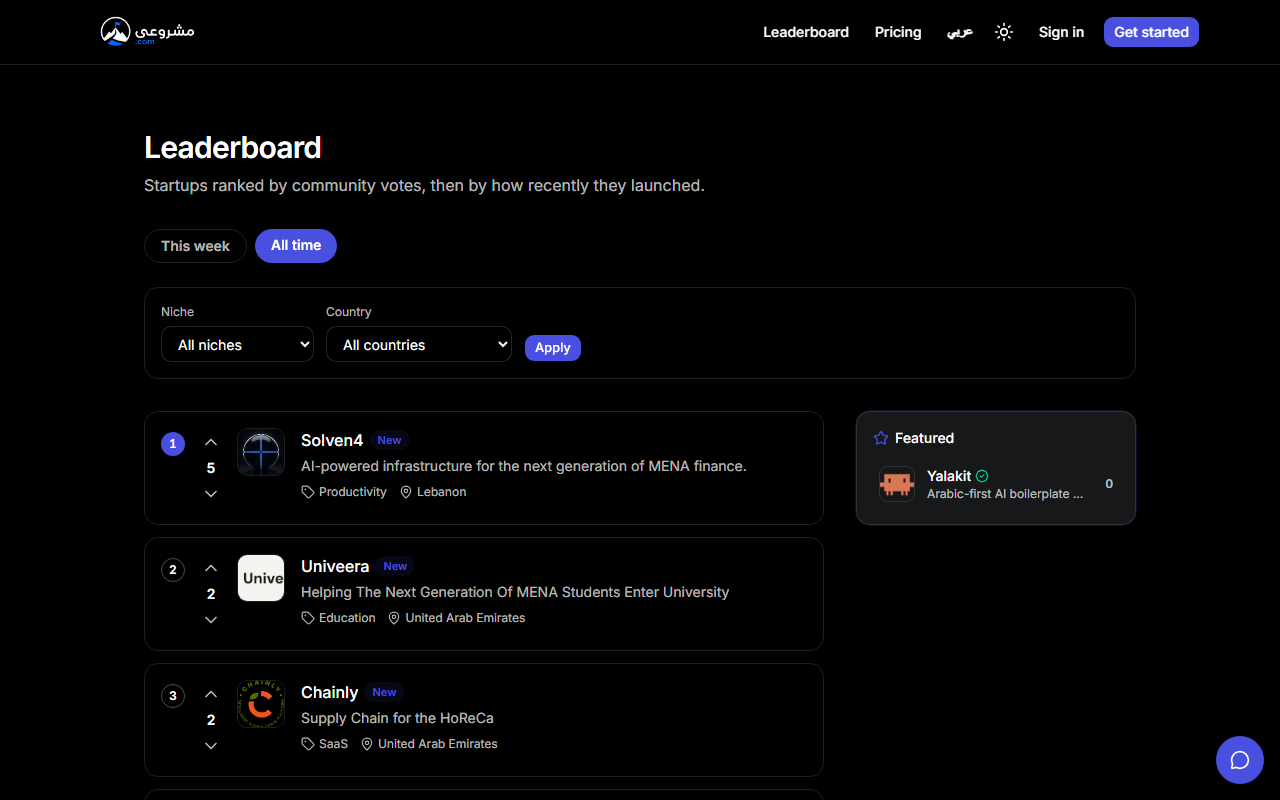This screenshot has width=1280, height=800.
Task: Open Leaderboard in the top navigation
Action: (806, 32)
